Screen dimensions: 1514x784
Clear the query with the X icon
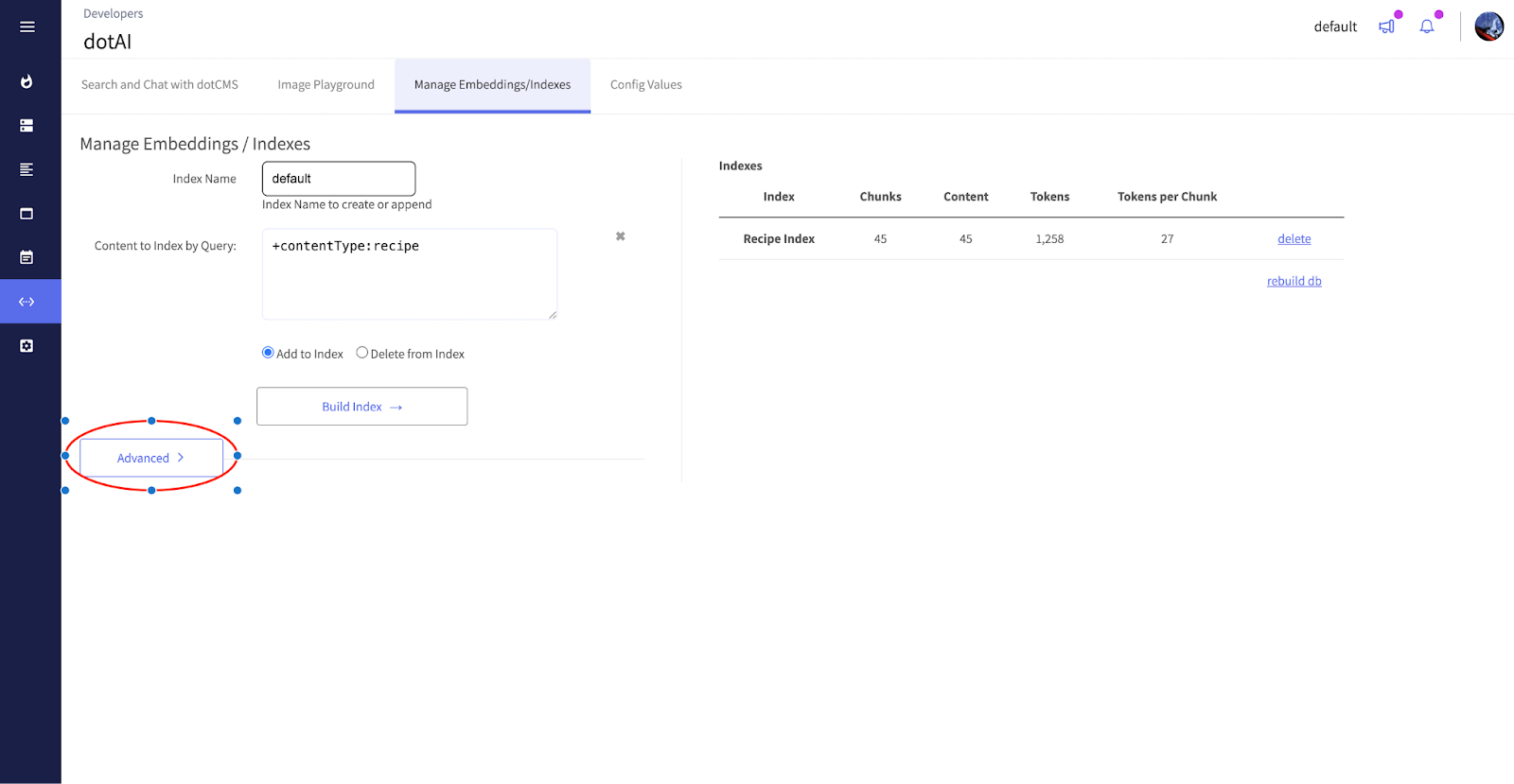tap(621, 236)
